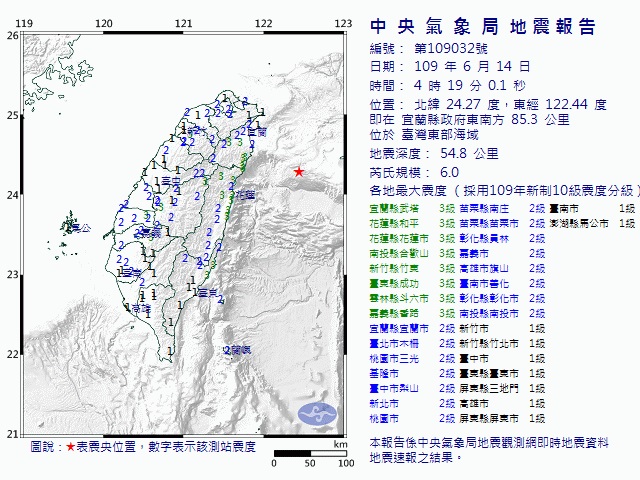Click the 花蓮 label on the map
Image resolution: width=640 pixels, height=480 pixels.
pos(245,195)
